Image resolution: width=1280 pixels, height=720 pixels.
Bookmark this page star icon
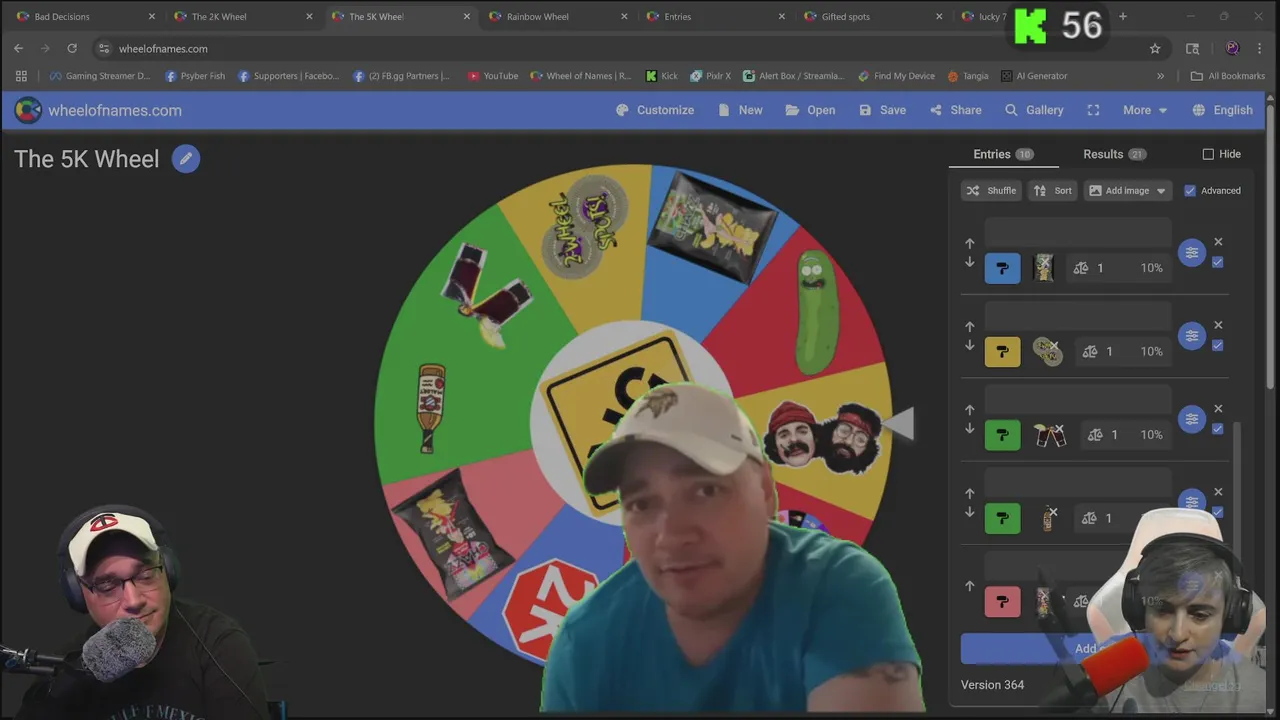(1155, 48)
